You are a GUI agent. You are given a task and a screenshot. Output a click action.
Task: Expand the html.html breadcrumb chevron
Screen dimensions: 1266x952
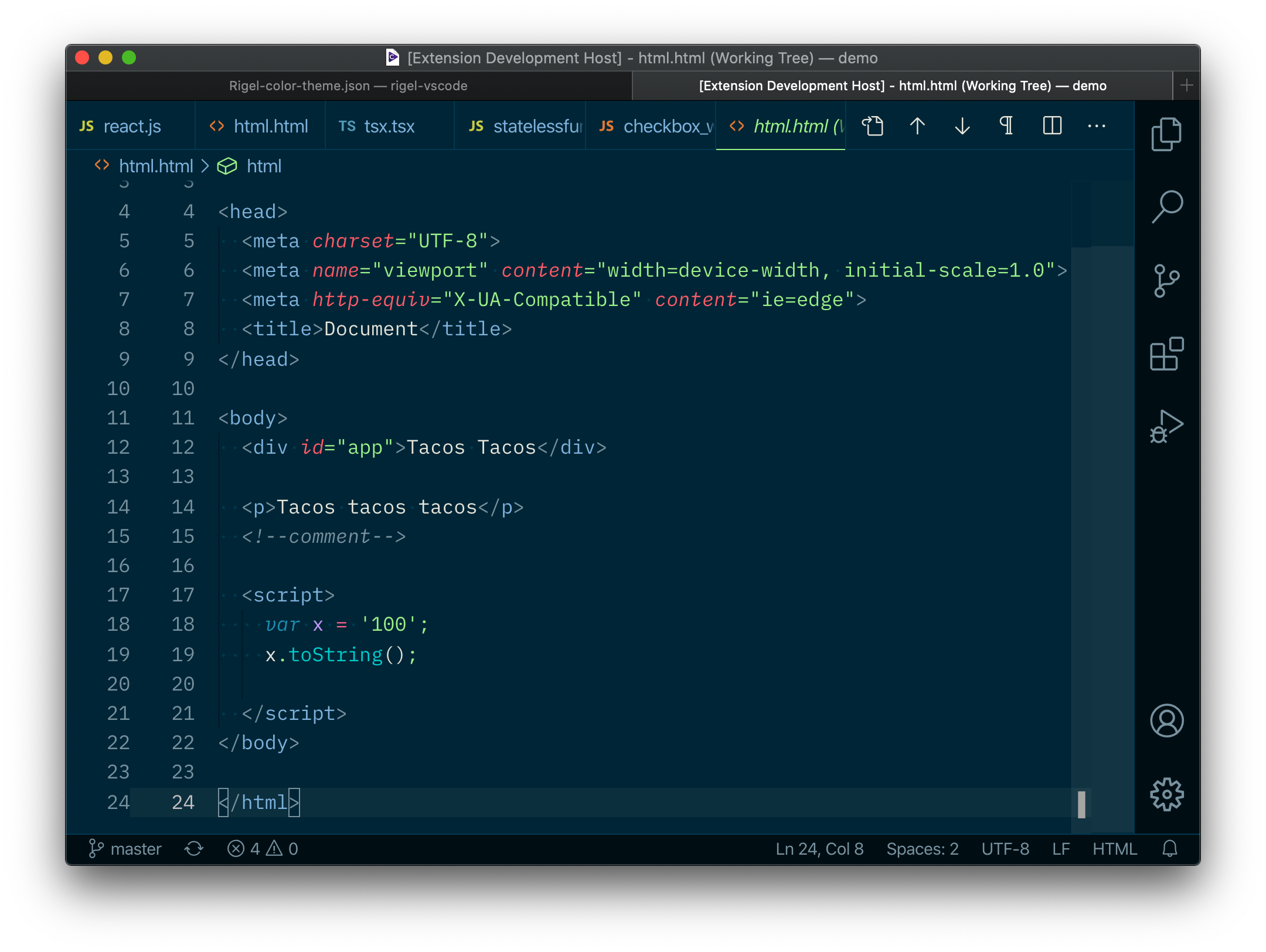205,166
